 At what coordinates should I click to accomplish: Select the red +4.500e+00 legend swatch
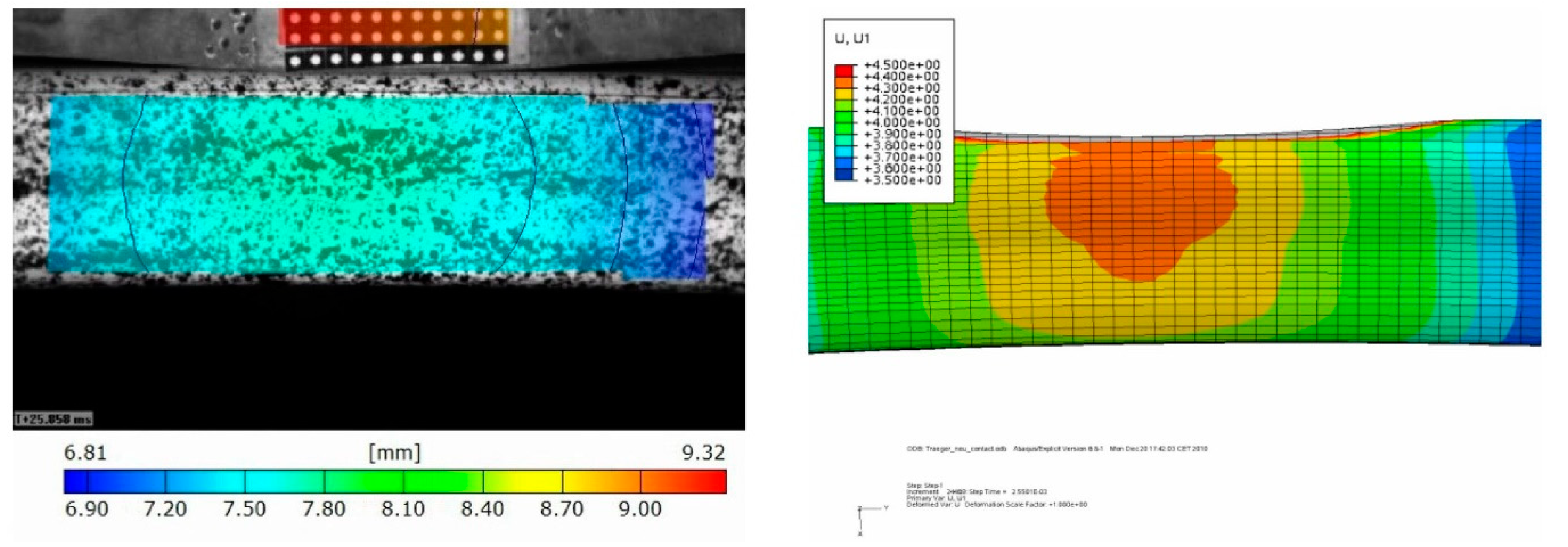844,70
